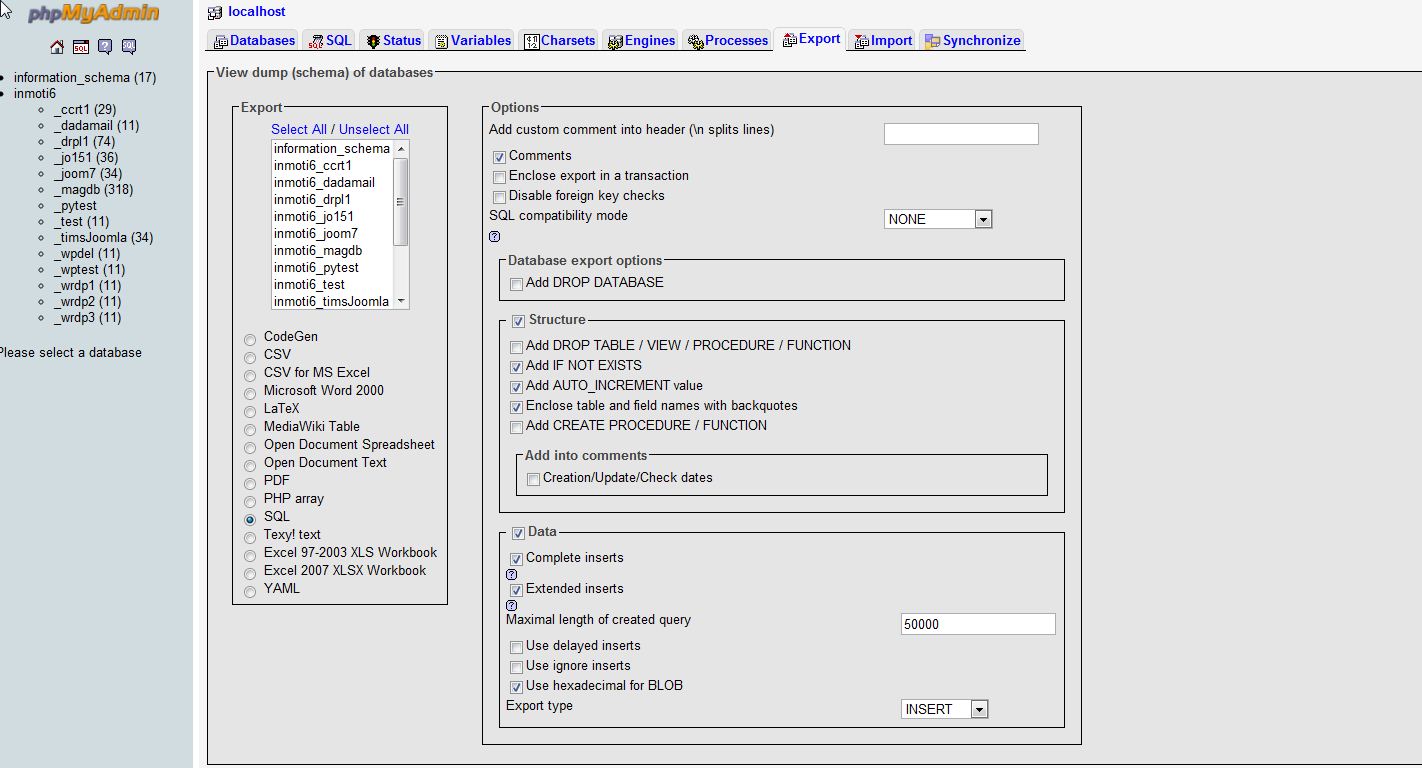Click the Home icon in sidebar

coord(57,47)
